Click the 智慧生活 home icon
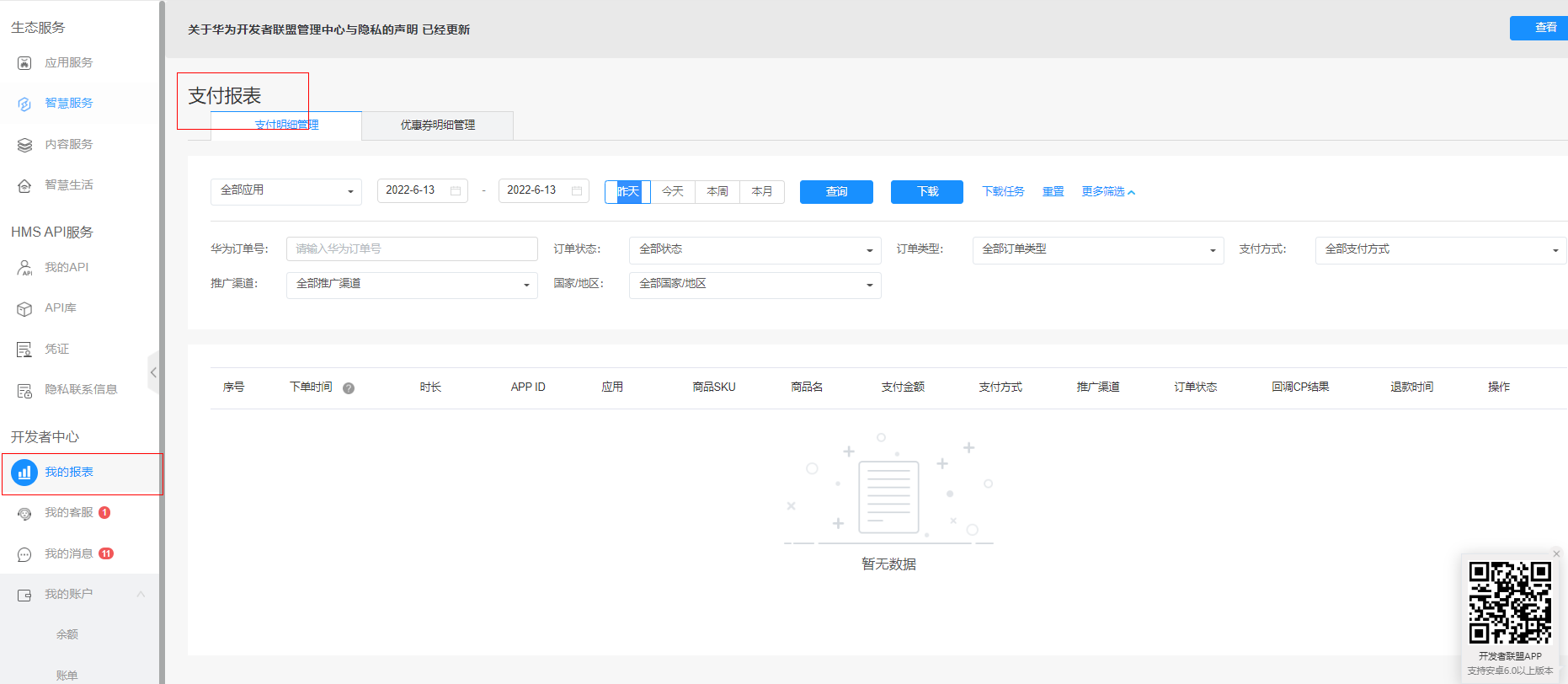1568x684 pixels. 24,185
